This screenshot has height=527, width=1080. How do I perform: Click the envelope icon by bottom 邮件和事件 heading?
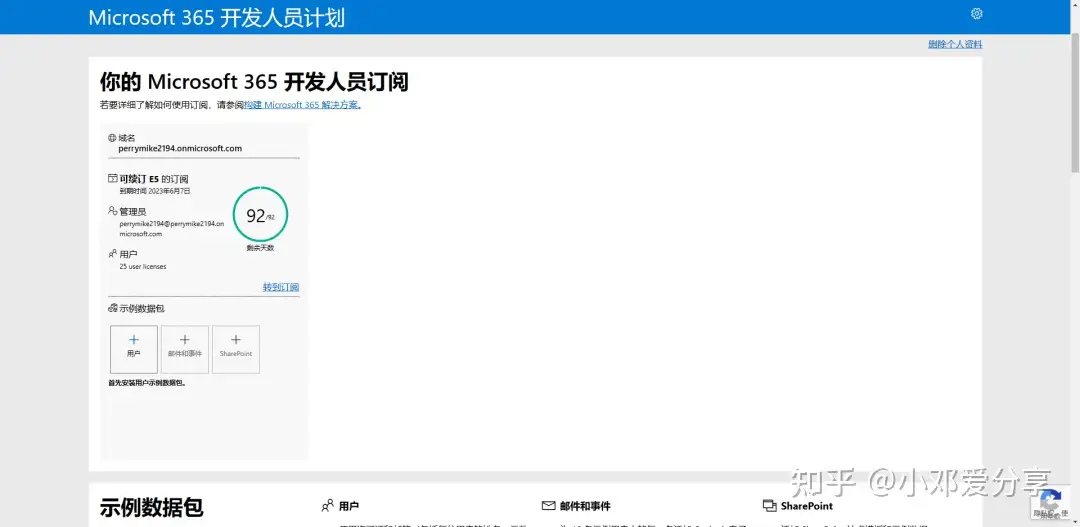point(548,506)
